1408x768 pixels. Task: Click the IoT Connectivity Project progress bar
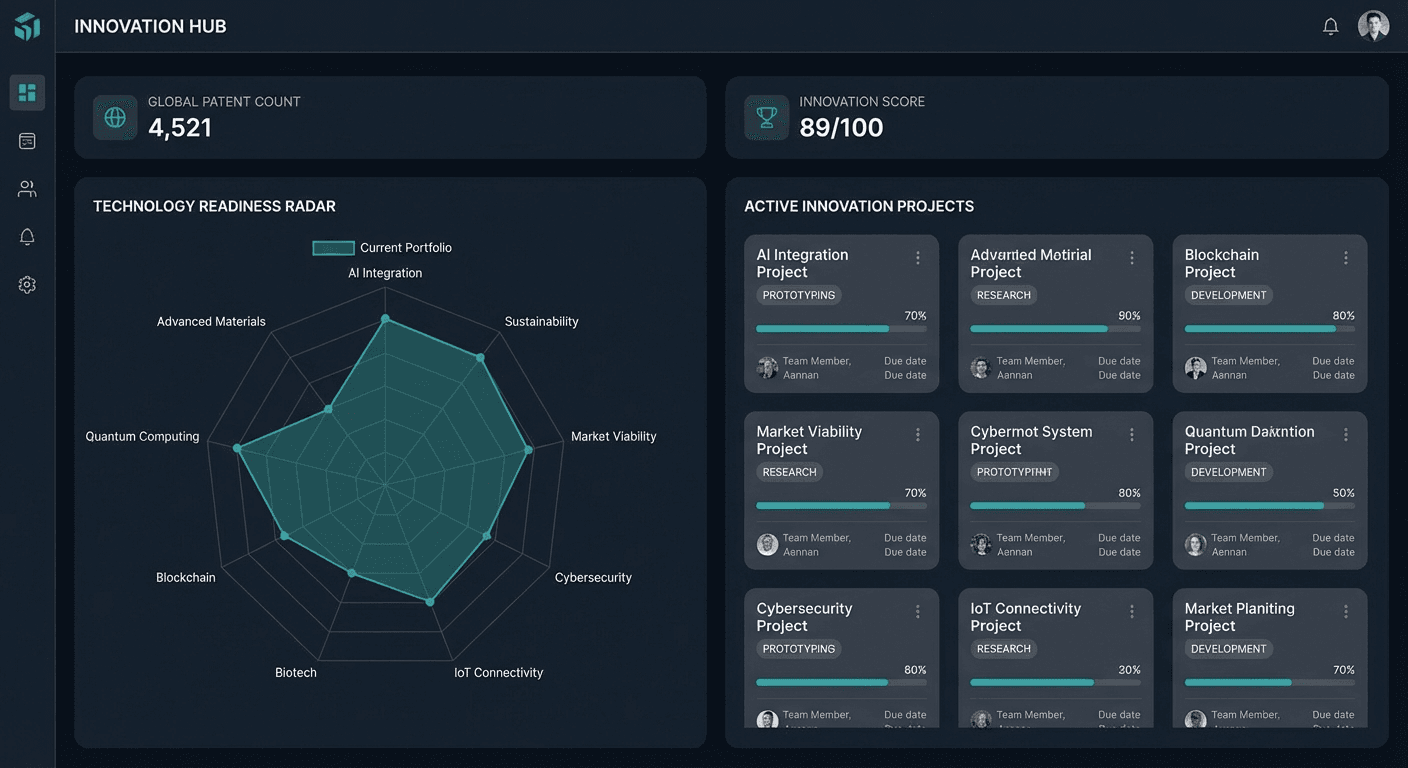[1055, 682]
